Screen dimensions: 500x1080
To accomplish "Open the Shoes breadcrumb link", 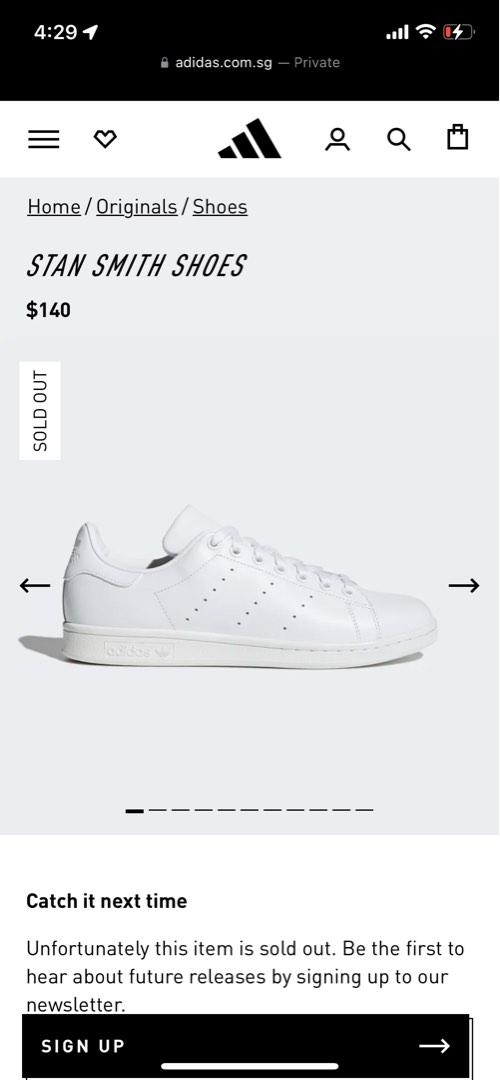I will pos(220,207).
